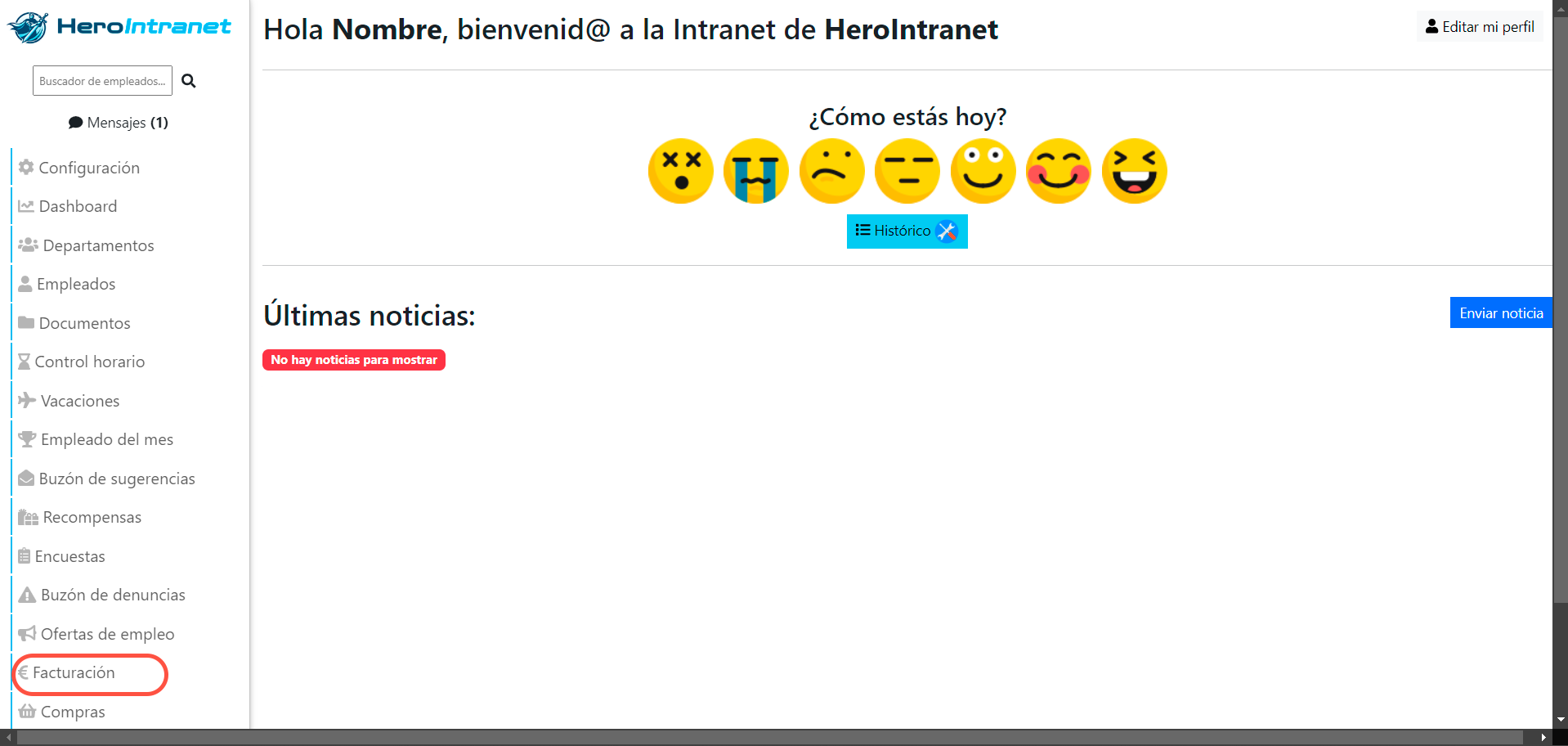Image resolution: width=1568 pixels, height=746 pixels.
Task: Click the HeroIntranet logo
Action: tap(119, 27)
